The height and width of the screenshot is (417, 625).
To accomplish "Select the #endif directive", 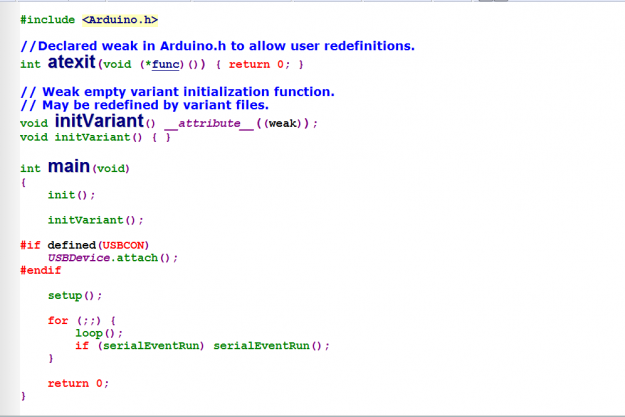I will [x=41, y=270].
